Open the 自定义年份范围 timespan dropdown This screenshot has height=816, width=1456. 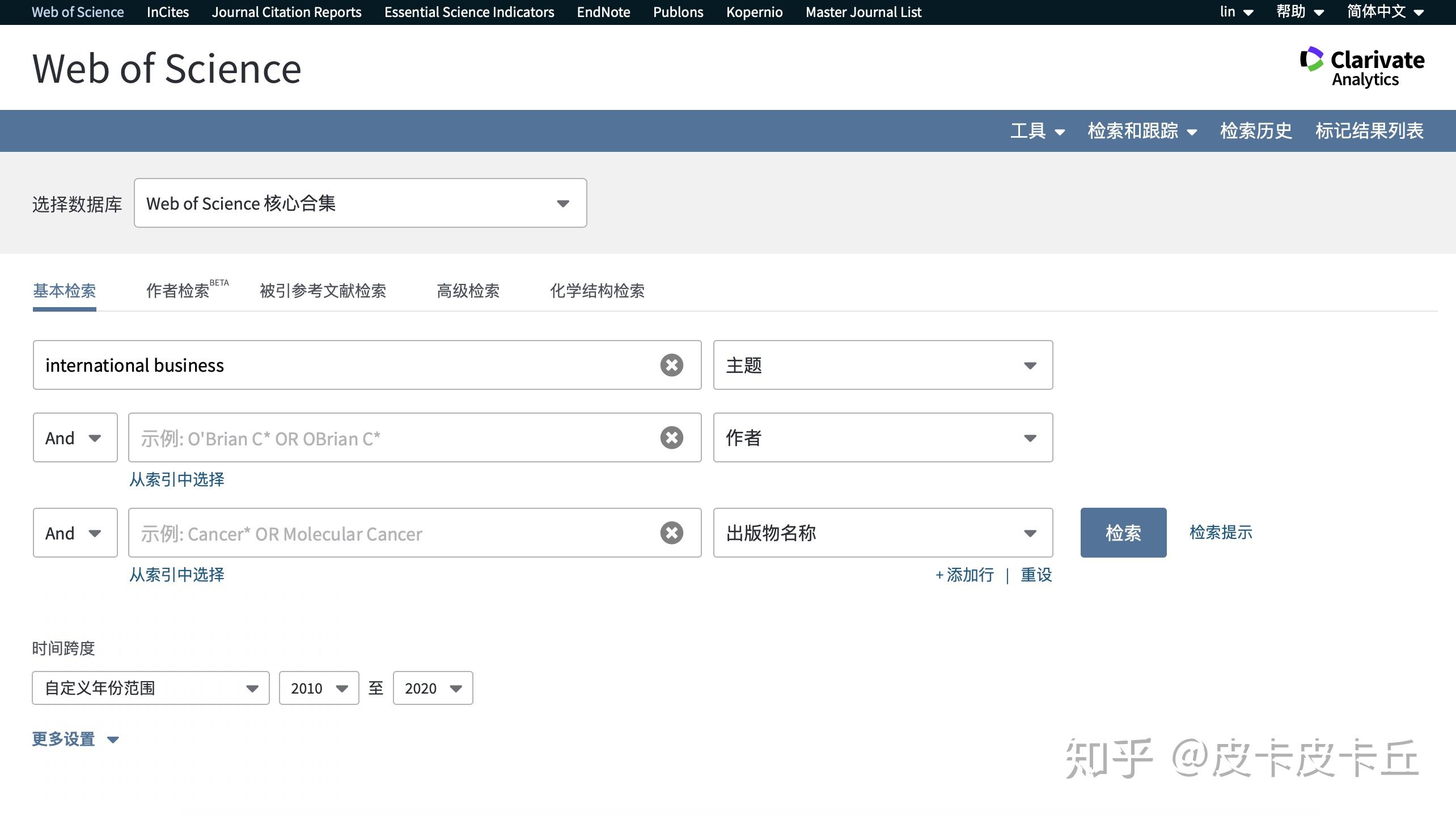click(x=150, y=687)
